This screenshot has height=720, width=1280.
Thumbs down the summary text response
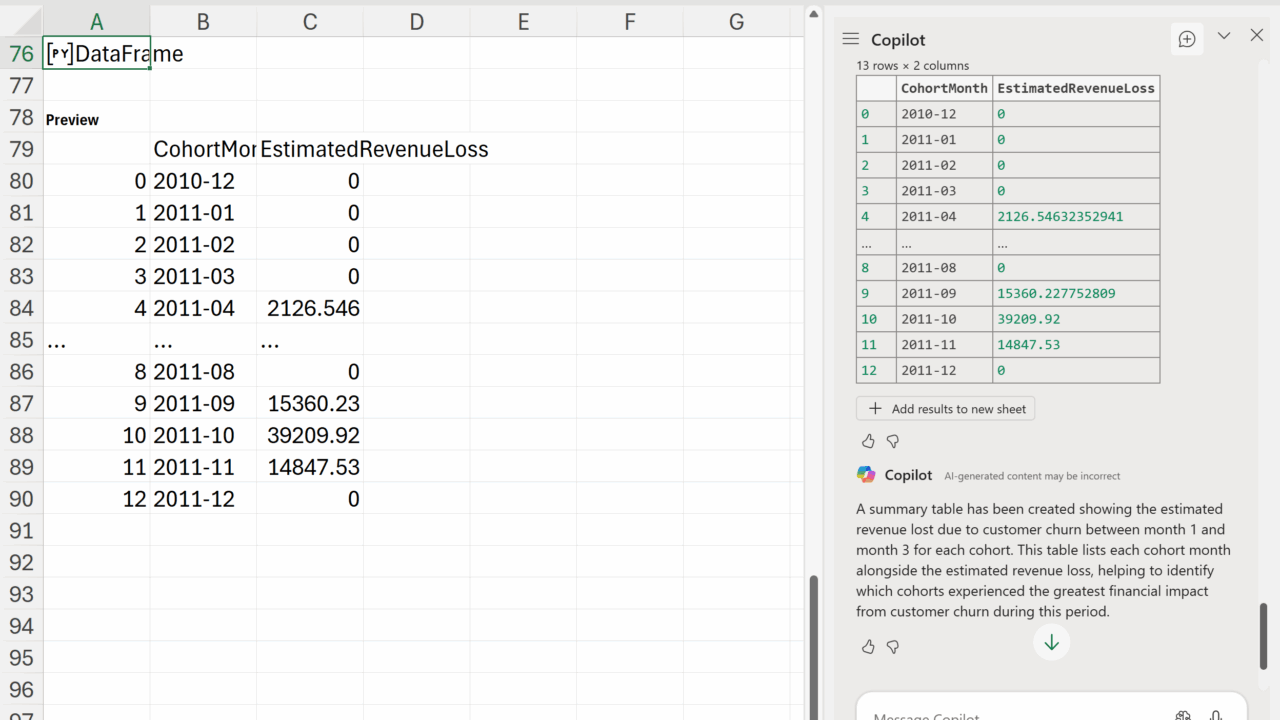(893, 647)
